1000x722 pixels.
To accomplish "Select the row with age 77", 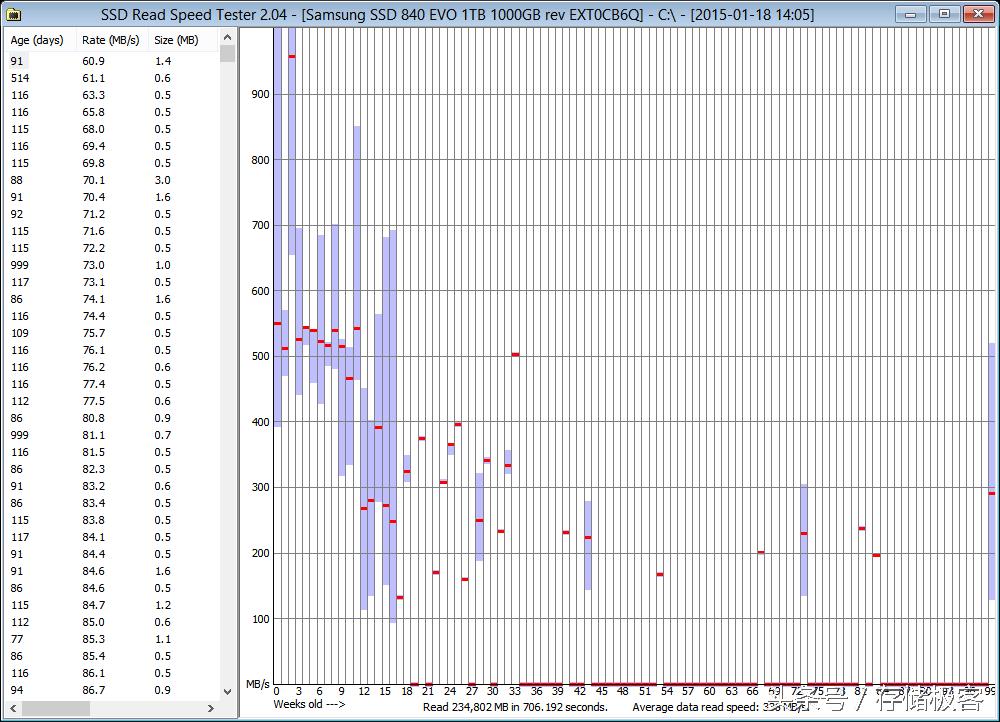I will tap(112, 640).
